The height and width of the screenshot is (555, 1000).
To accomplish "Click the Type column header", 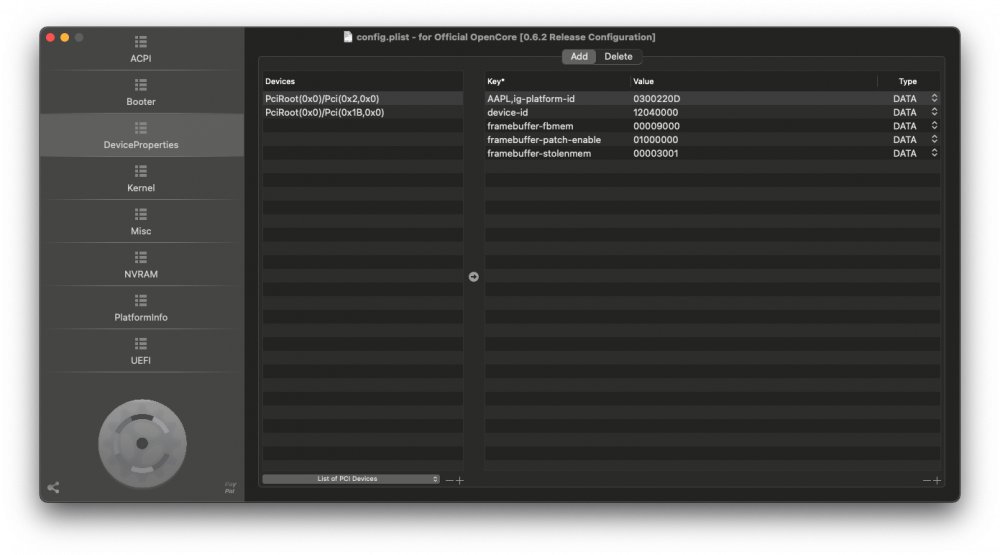I will 908,81.
